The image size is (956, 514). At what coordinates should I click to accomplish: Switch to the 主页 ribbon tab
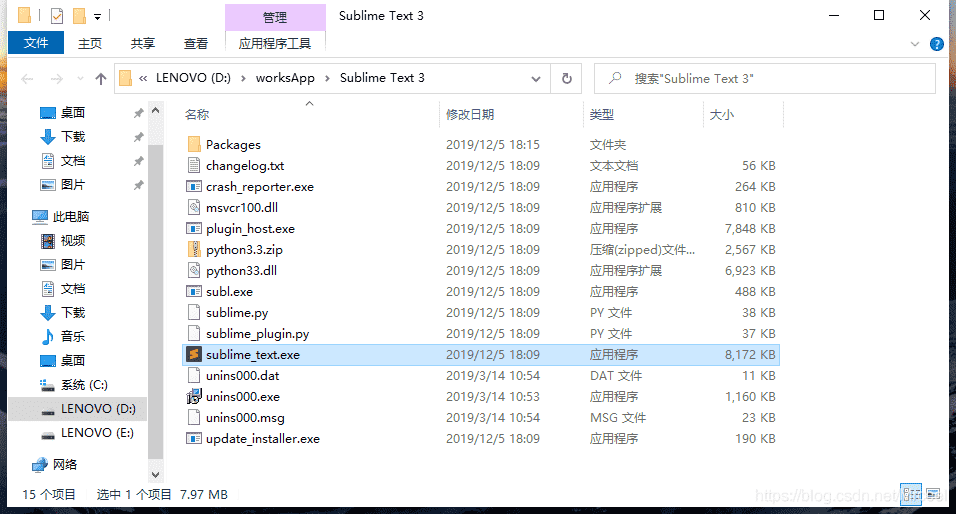(90, 43)
